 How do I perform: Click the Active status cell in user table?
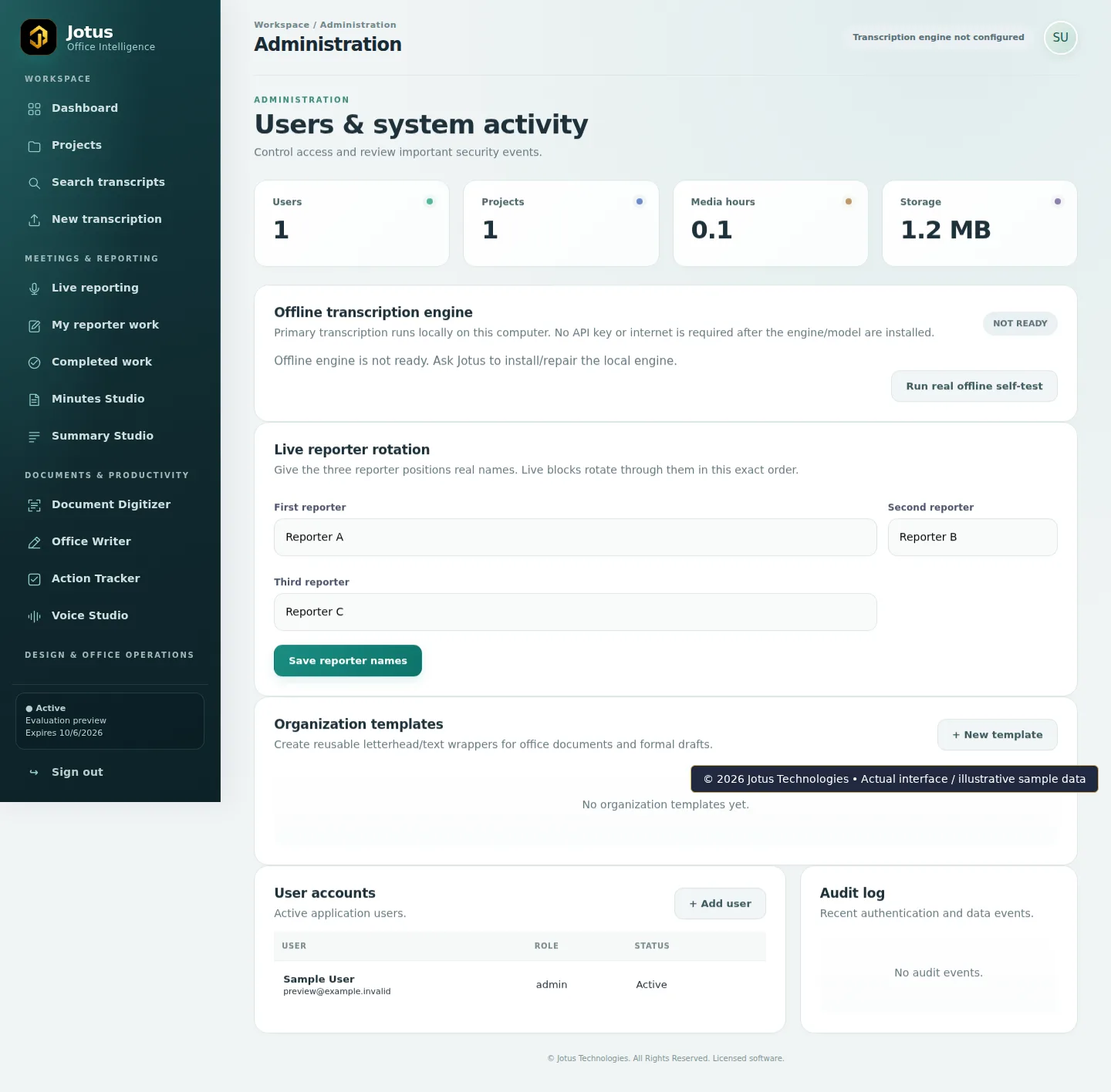(x=651, y=985)
